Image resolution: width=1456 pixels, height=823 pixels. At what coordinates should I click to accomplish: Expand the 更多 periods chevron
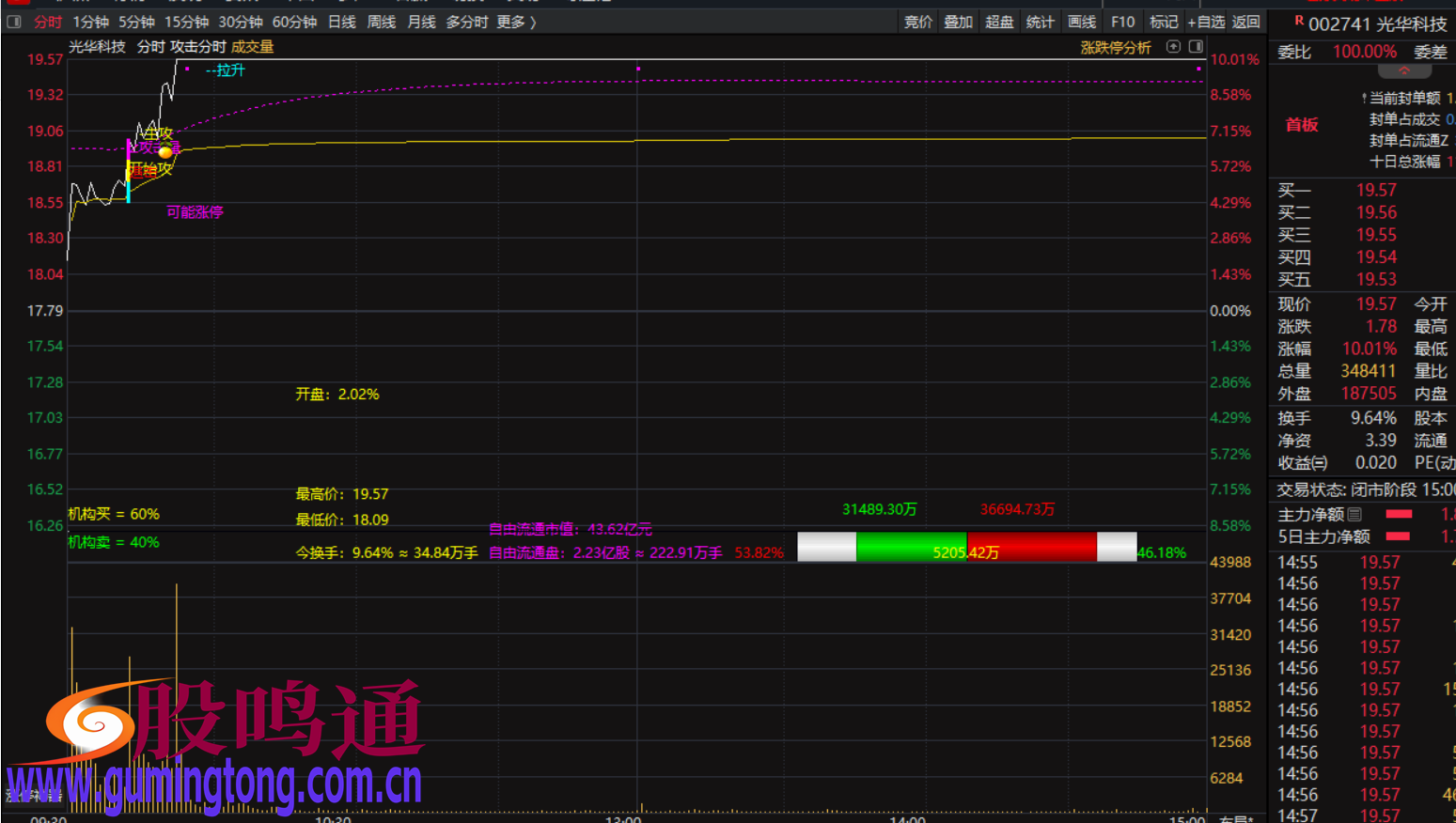tap(533, 22)
